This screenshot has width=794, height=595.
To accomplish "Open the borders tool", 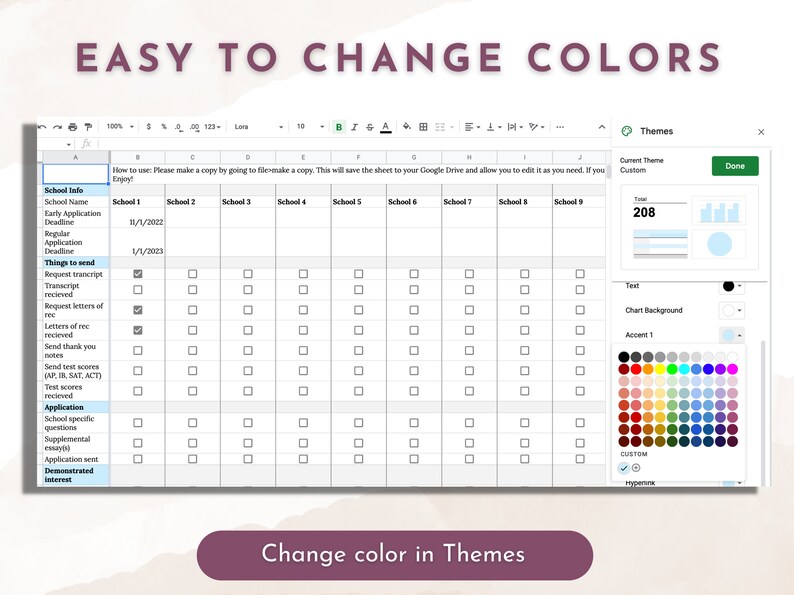I will pos(423,127).
